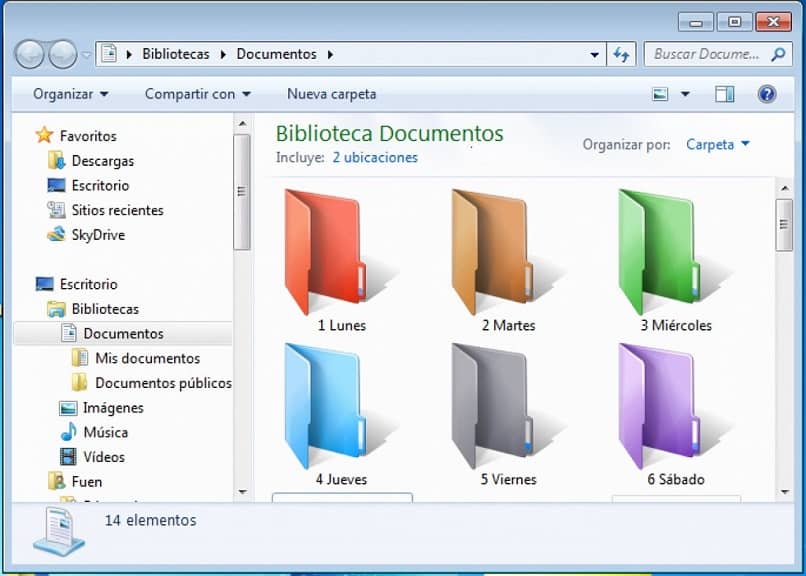806x576 pixels.
Task: Click the 4 Jueves folder name
Action: coord(341,479)
